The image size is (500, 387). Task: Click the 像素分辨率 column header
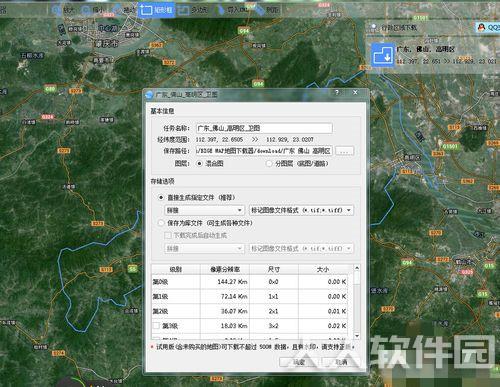tap(225, 269)
